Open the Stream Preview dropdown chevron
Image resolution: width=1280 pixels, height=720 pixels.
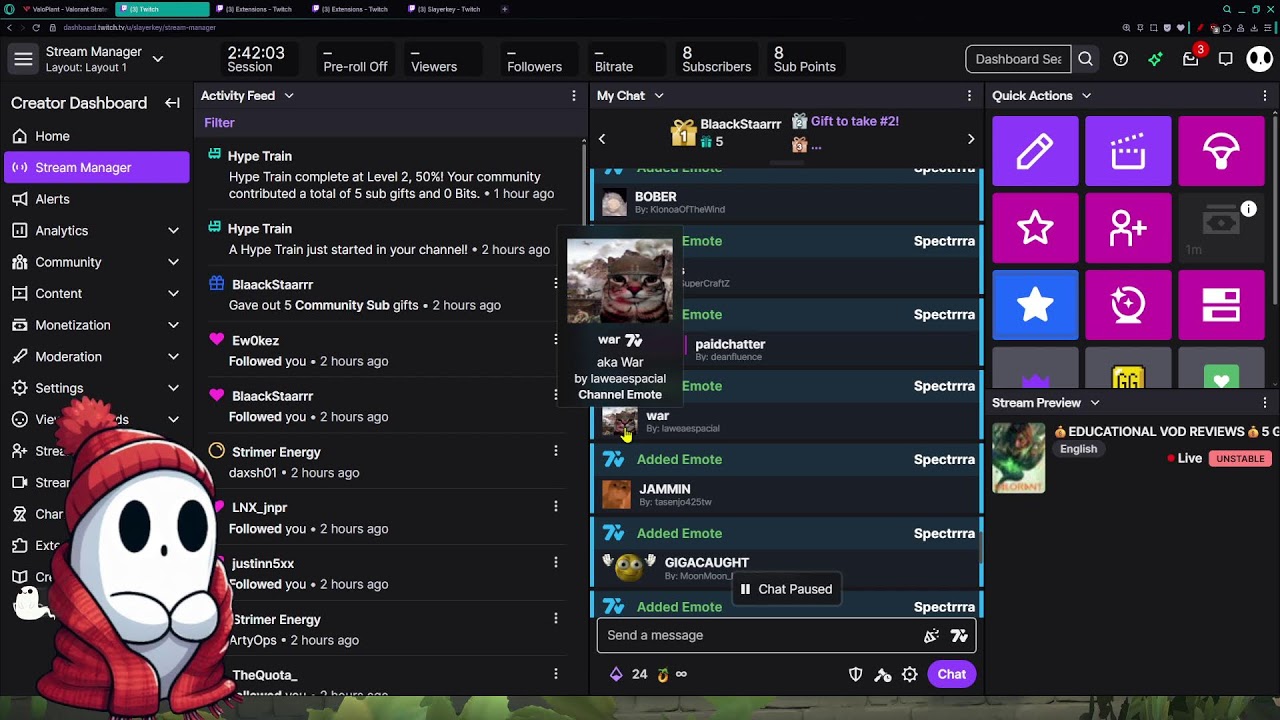tap(1095, 403)
